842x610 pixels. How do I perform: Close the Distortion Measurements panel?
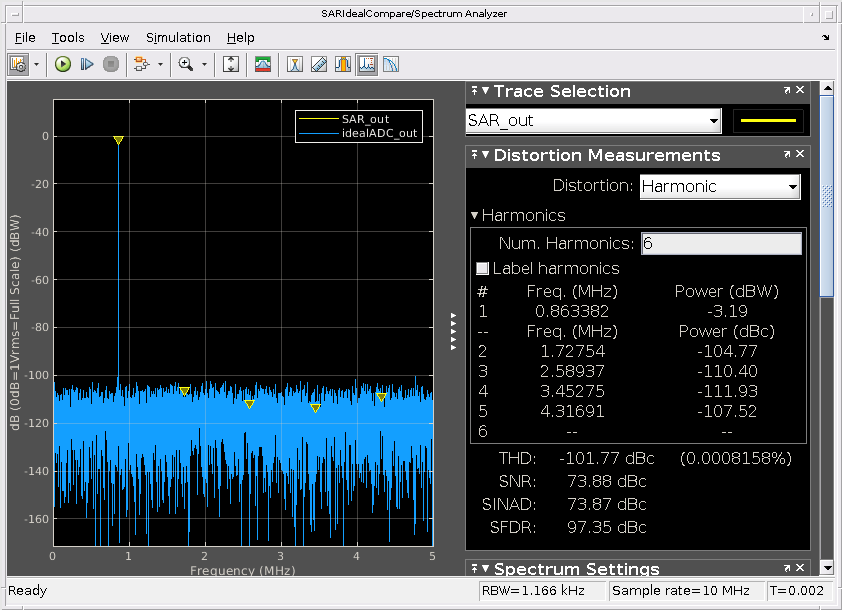tap(800, 155)
